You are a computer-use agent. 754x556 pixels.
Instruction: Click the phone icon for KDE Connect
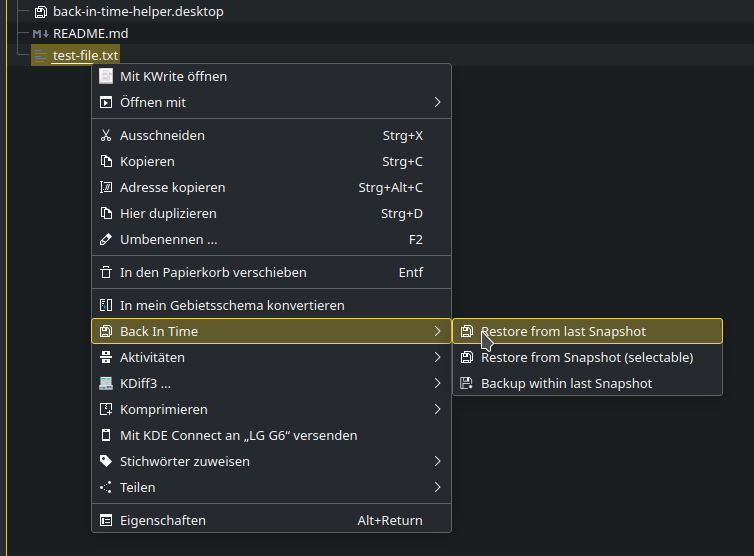pos(106,435)
